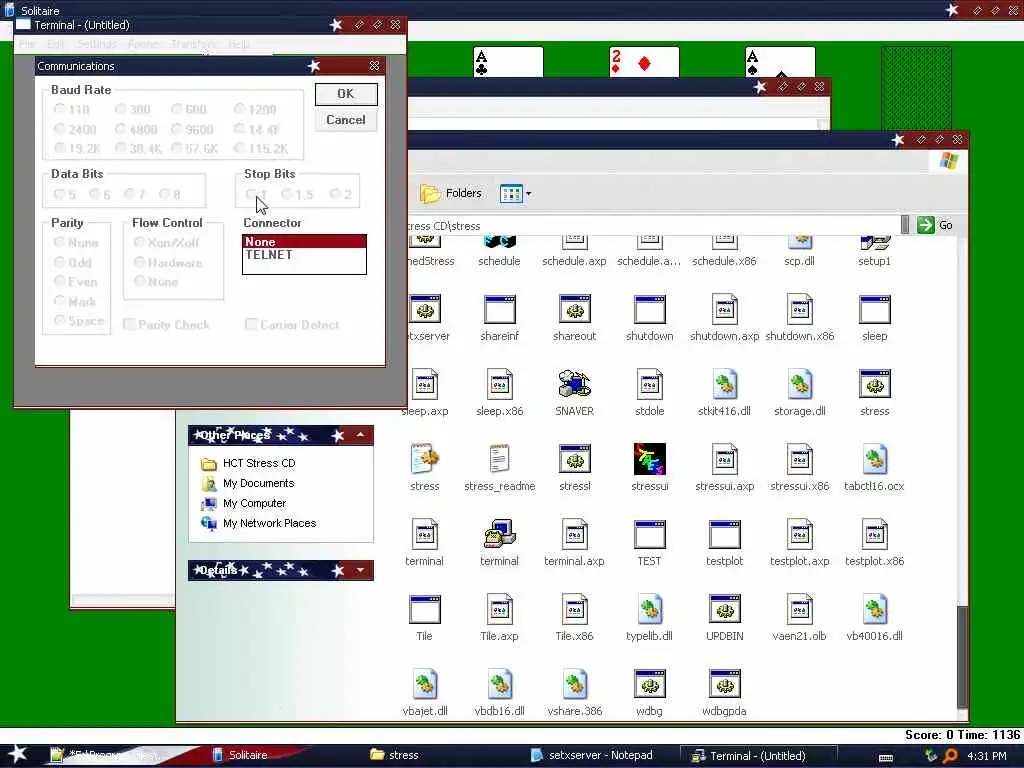This screenshot has width=1024, height=768.
Task: Open the Phone menu in Terminal
Action: [144, 44]
